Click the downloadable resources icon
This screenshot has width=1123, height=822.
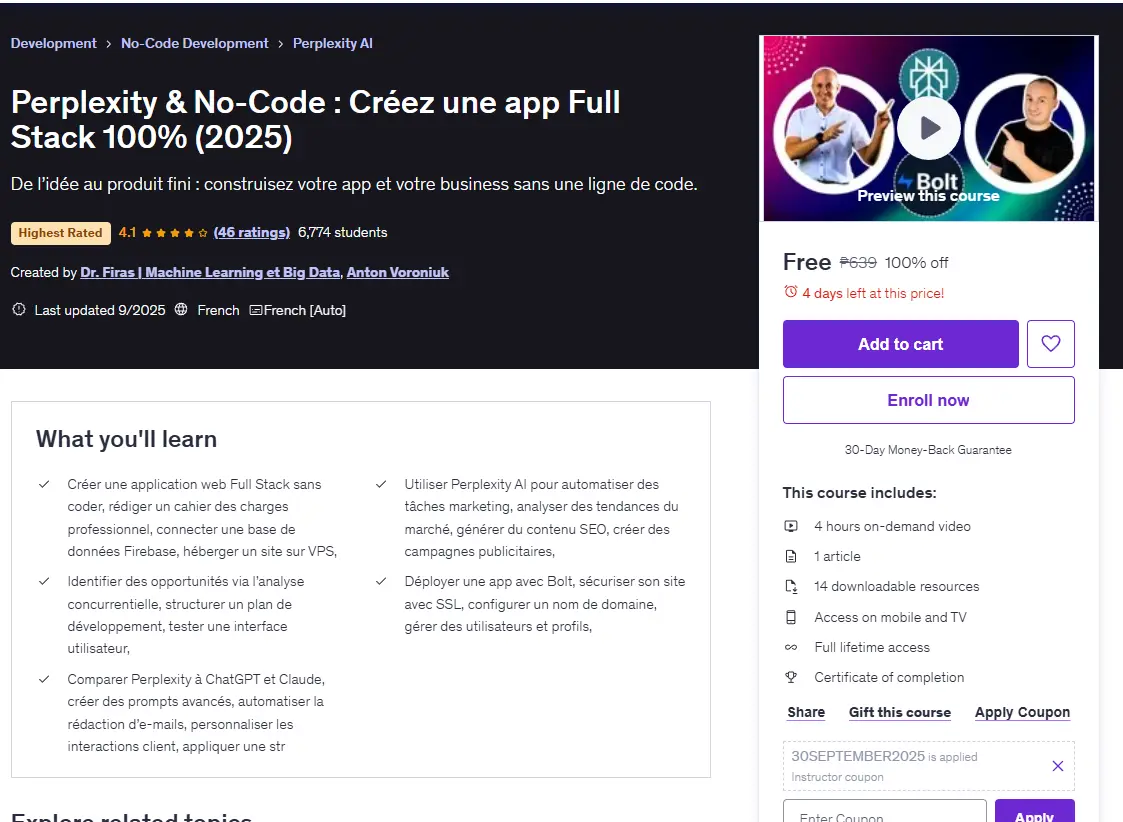click(791, 586)
